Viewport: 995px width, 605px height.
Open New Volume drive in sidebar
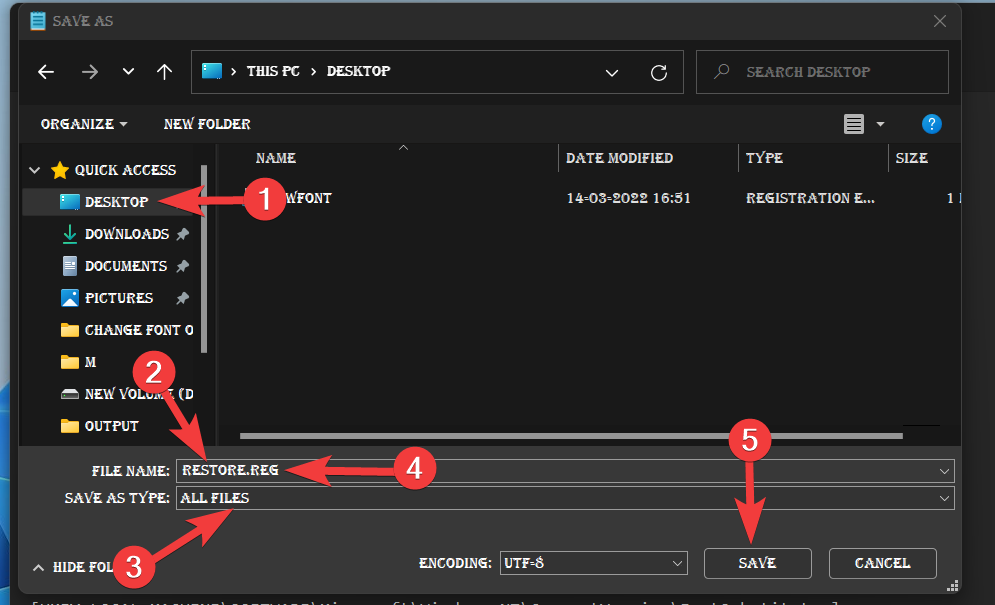point(139,394)
